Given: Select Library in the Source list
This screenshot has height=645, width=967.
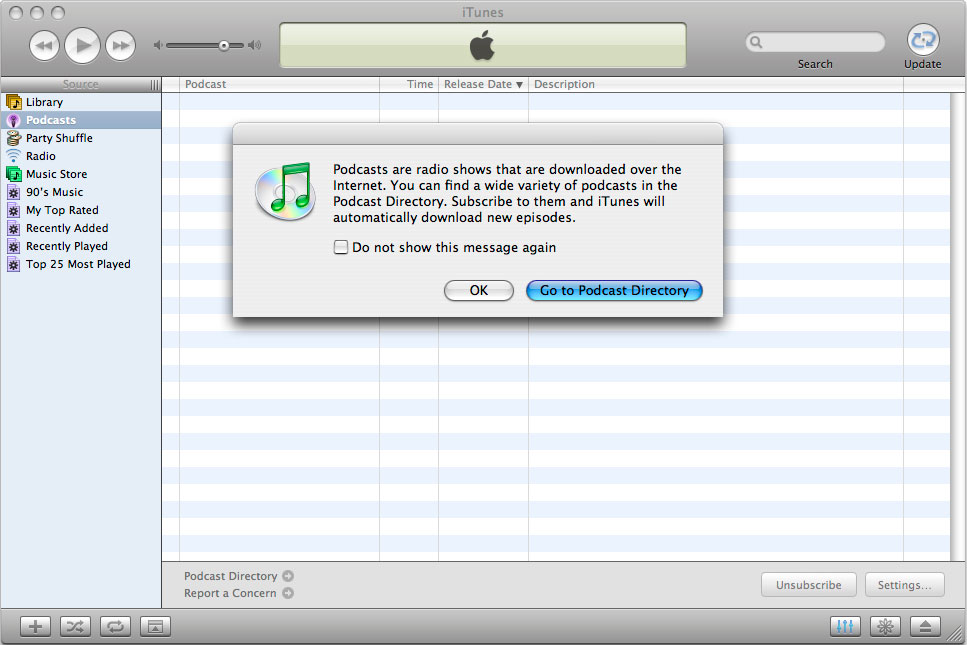Looking at the screenshot, I should (81, 102).
